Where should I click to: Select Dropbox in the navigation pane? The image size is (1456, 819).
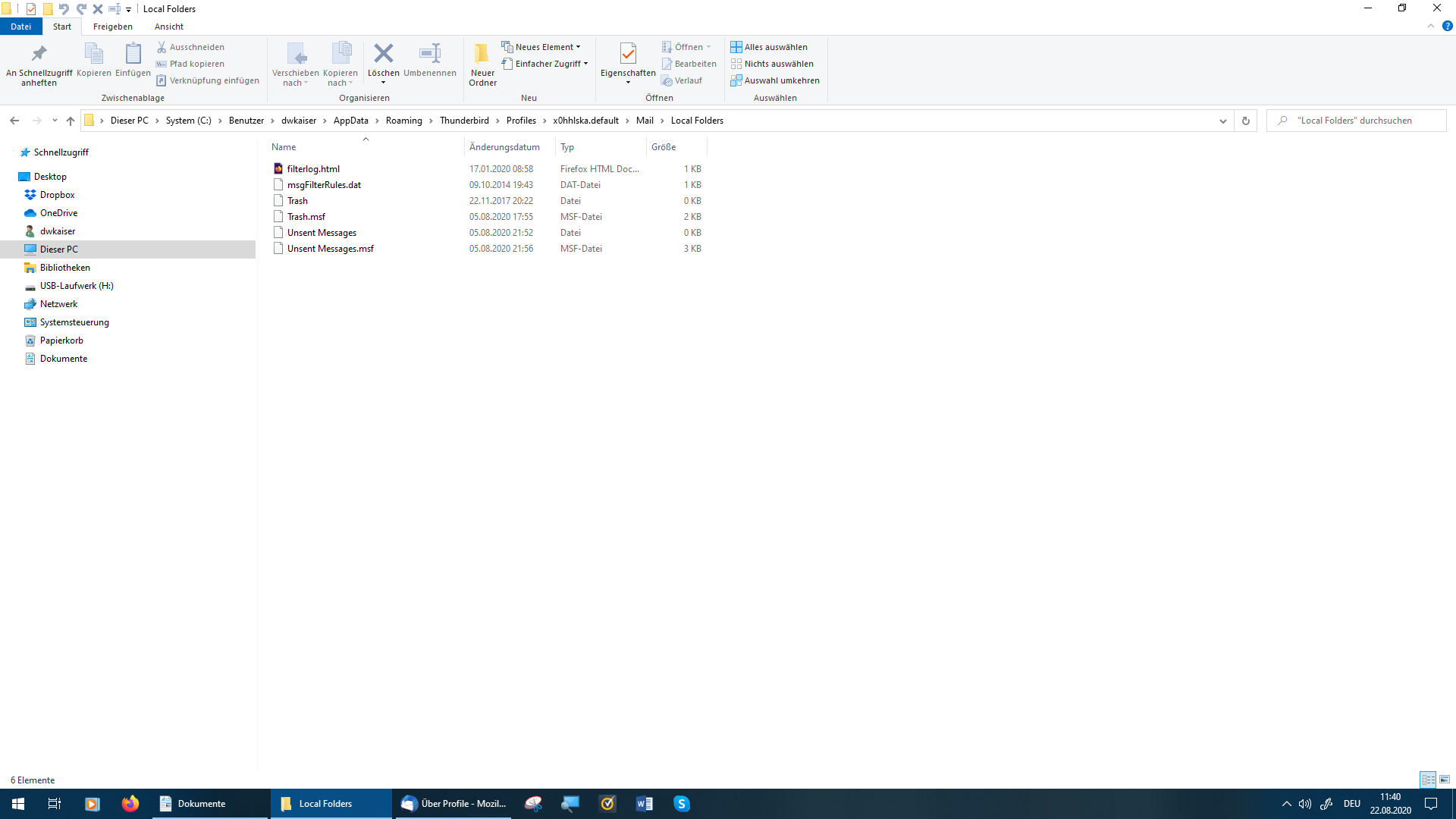click(57, 195)
